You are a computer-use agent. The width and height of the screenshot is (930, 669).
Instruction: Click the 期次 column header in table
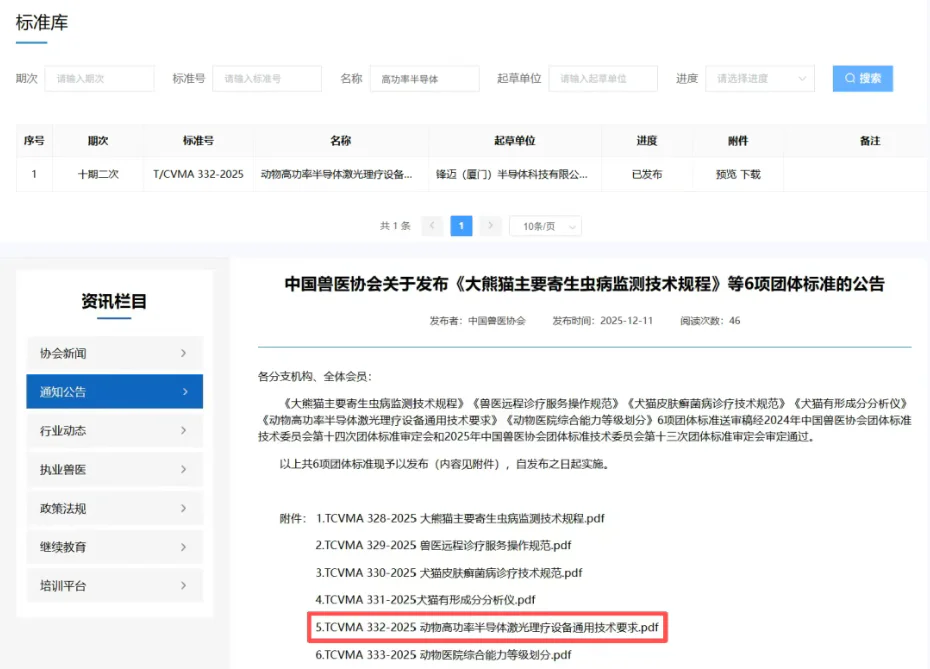coord(98,141)
